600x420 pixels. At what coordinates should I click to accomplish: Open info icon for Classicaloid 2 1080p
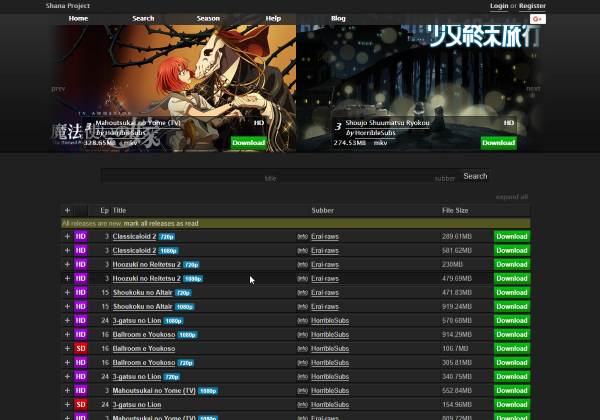click(x=302, y=251)
